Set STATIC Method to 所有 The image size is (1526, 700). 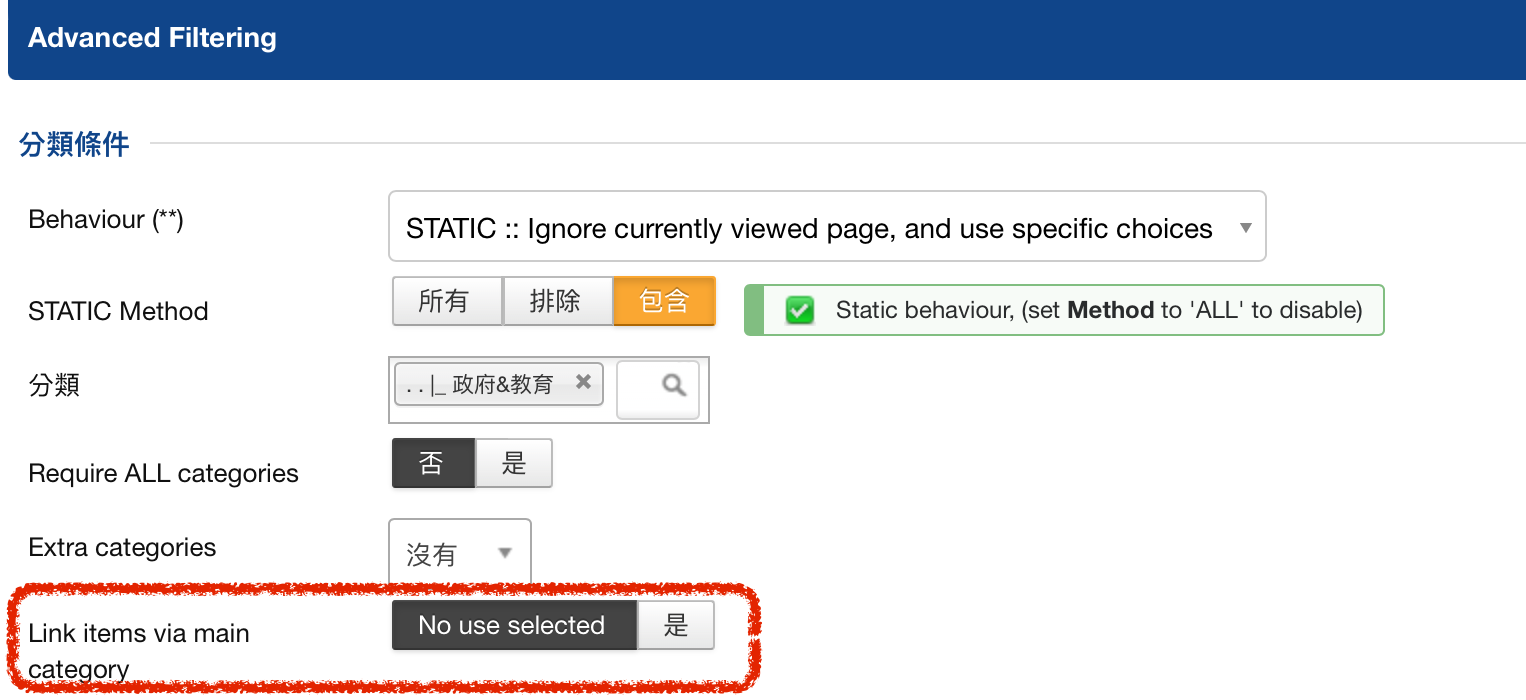tap(446, 301)
